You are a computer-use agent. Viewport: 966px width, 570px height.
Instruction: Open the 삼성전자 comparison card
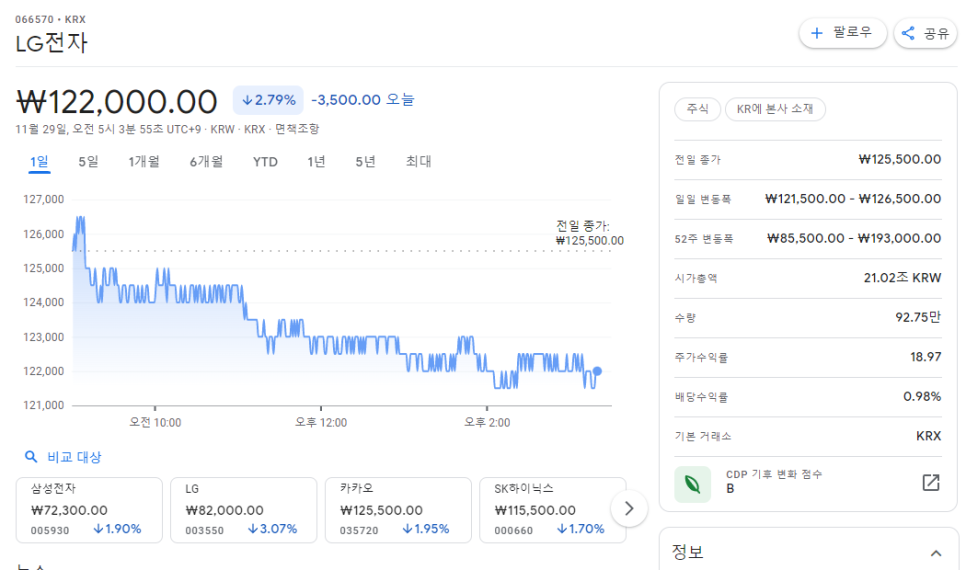tap(89, 510)
